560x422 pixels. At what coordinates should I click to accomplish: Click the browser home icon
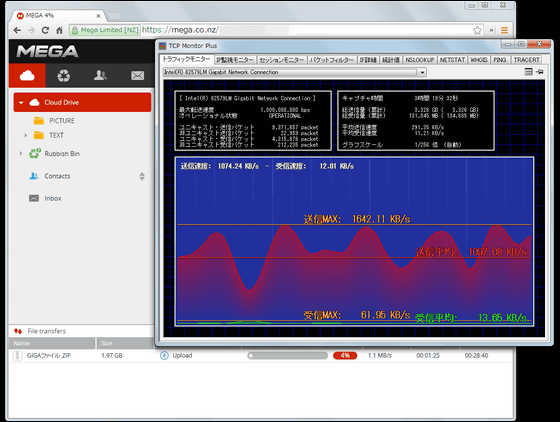59,30
